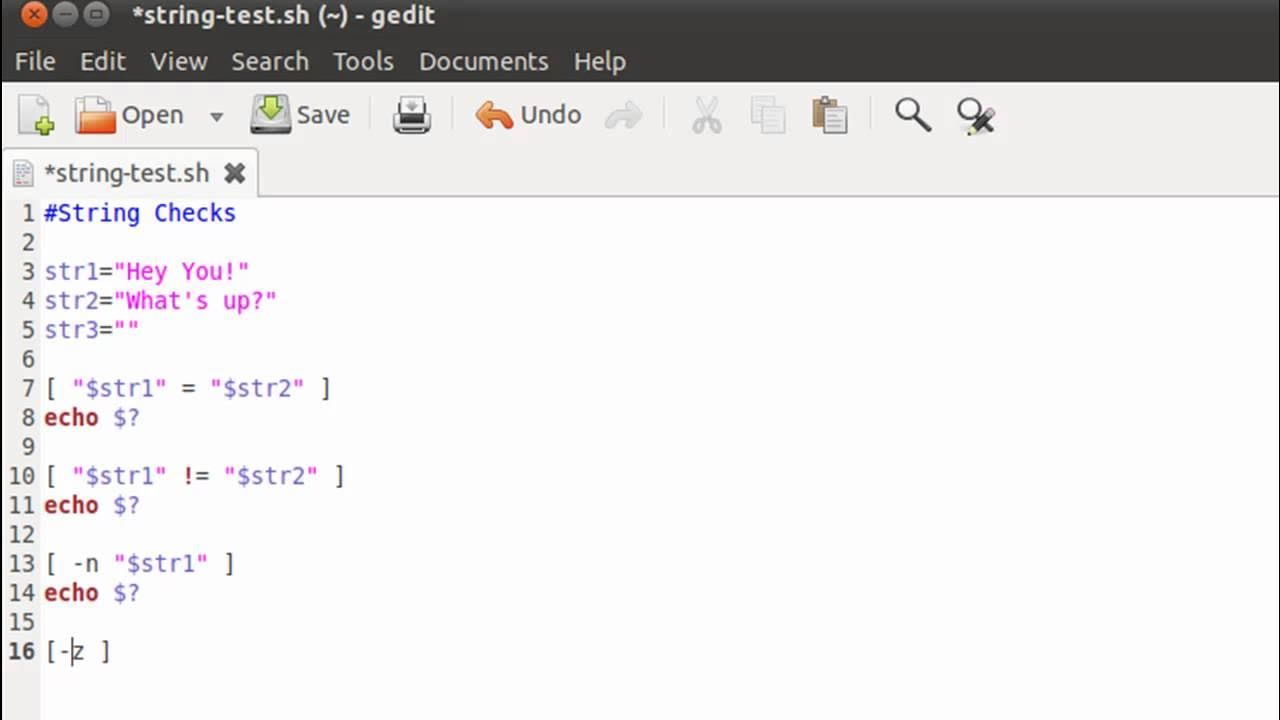This screenshot has height=720, width=1280.
Task: Click the Redo arrow icon
Action: point(624,116)
